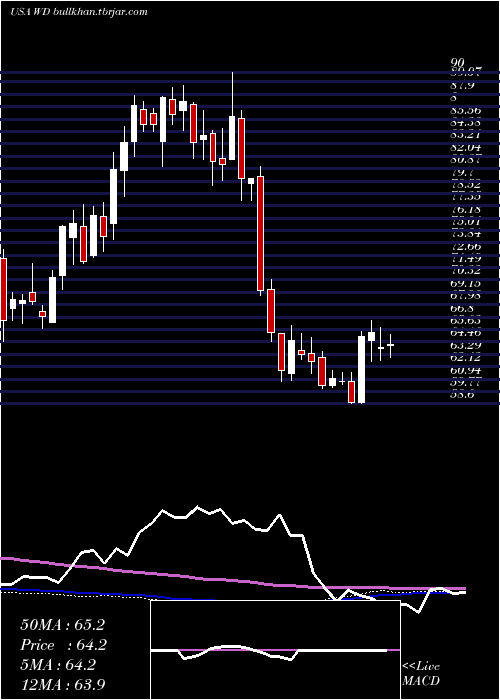The width and height of the screenshot is (500, 700).
Task: Click the 82.04 price axis label
Action: click(465, 147)
